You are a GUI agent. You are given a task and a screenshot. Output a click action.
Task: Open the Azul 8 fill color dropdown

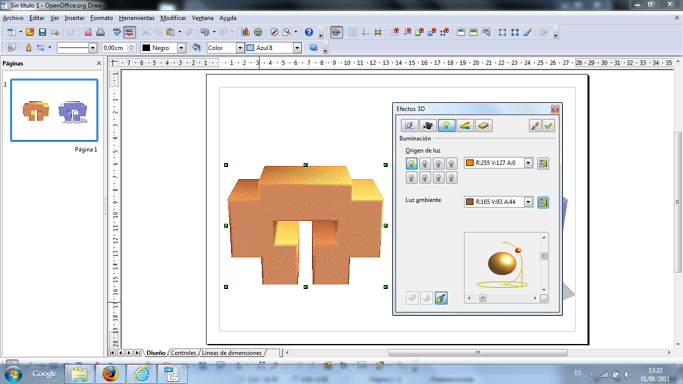pos(297,48)
